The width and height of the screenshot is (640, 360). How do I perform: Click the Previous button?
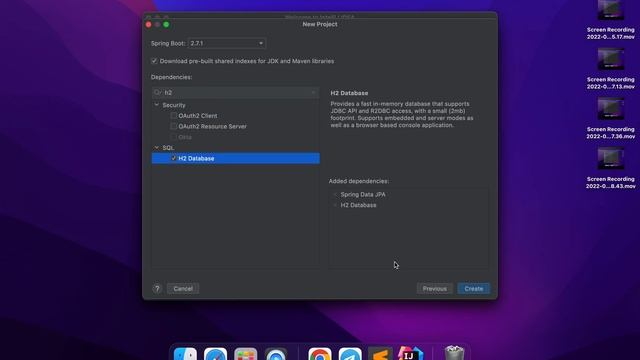pos(435,289)
